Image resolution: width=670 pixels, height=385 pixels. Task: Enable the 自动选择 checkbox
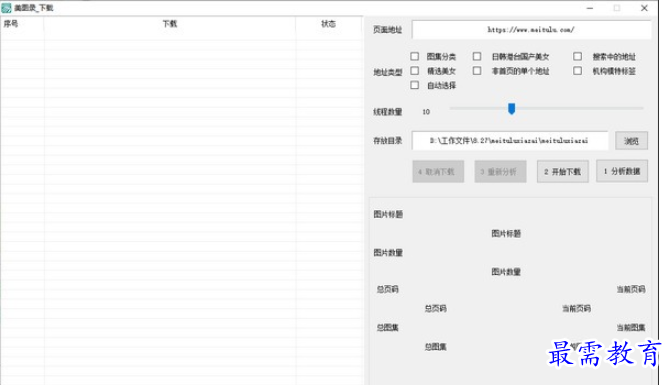pyautogui.click(x=414, y=85)
